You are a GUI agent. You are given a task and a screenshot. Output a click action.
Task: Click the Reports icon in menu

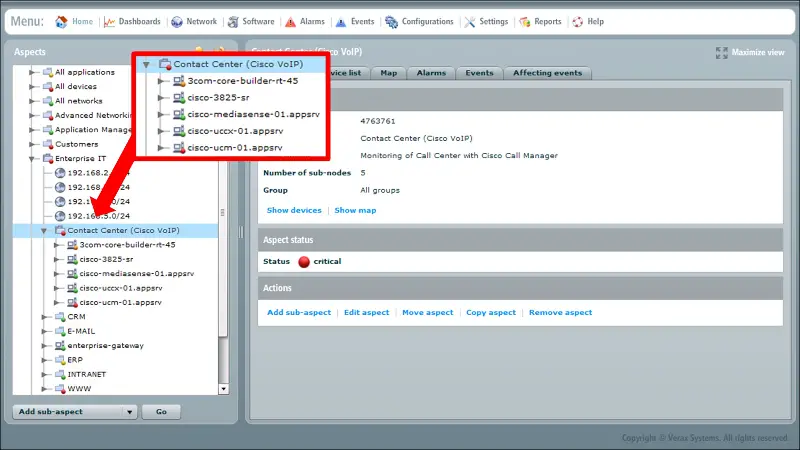tap(525, 22)
